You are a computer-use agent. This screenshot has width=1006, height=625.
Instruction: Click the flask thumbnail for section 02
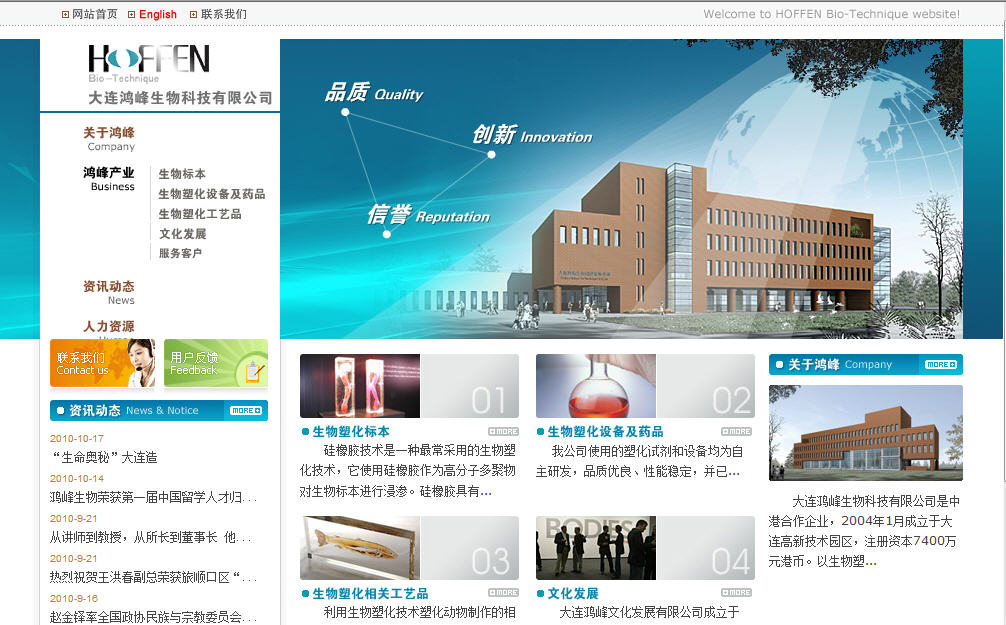tap(596, 386)
